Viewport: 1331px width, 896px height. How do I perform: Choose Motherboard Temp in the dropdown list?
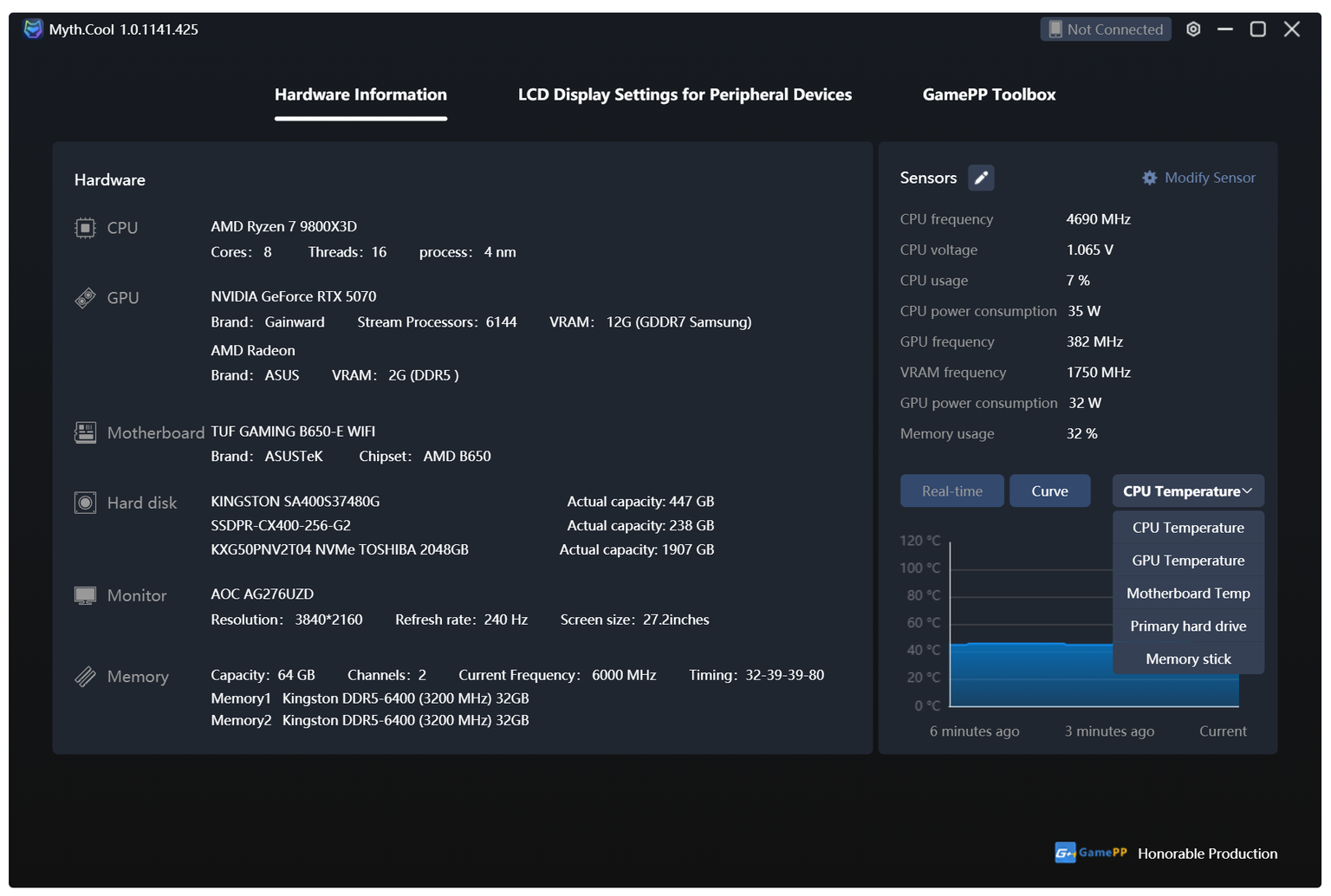tap(1188, 594)
